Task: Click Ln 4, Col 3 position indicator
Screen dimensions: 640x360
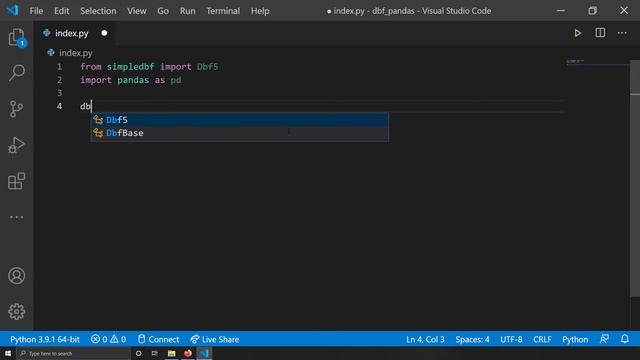Action: 425,339
